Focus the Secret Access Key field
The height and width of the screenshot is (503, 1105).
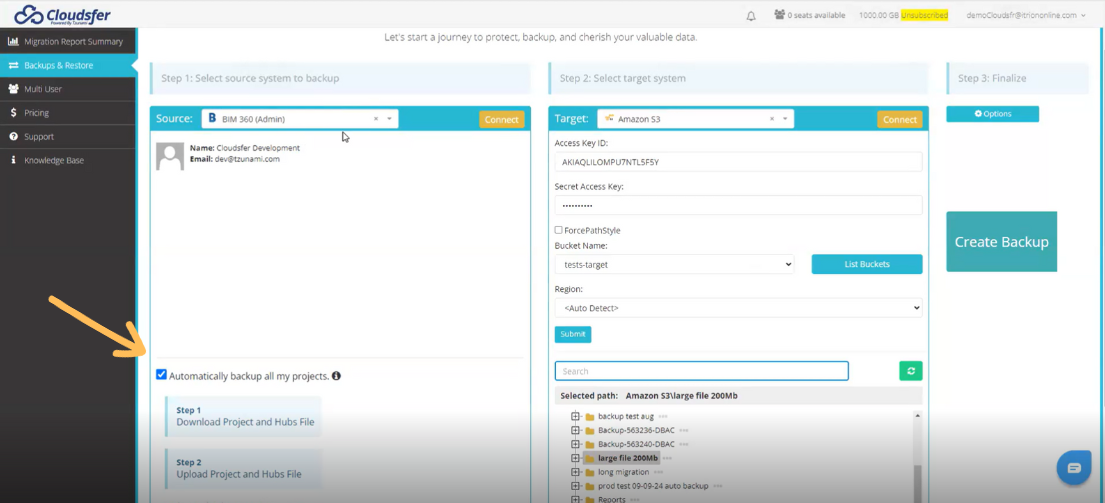739,205
